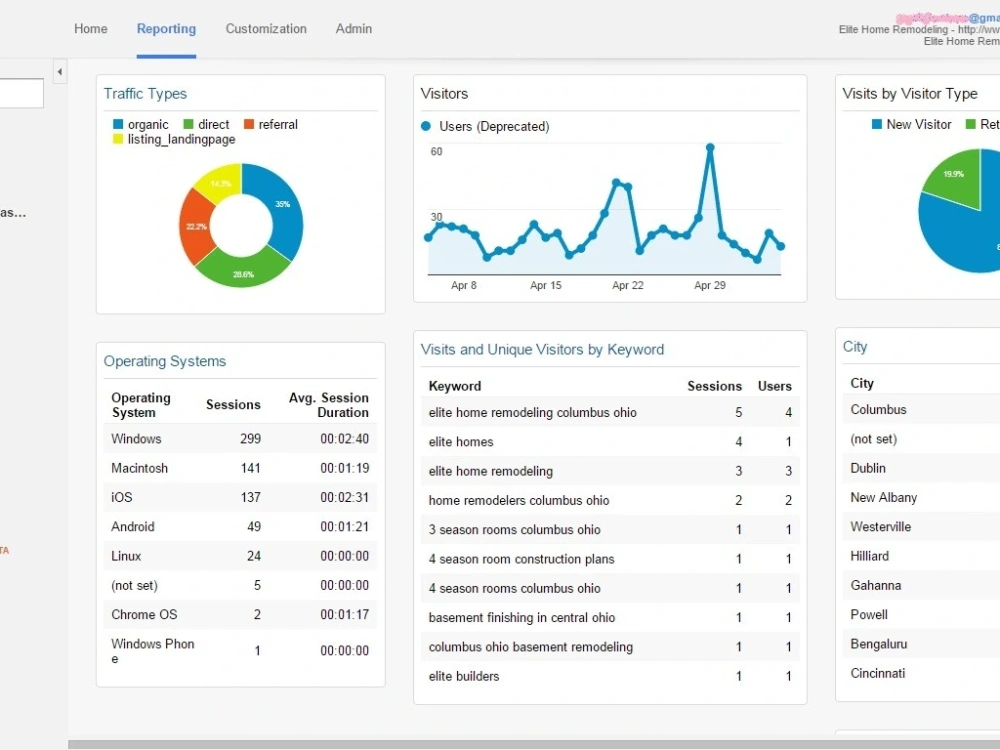The image size is (1000, 750).
Task: Click keyword 'elite homes'
Action: (461, 442)
